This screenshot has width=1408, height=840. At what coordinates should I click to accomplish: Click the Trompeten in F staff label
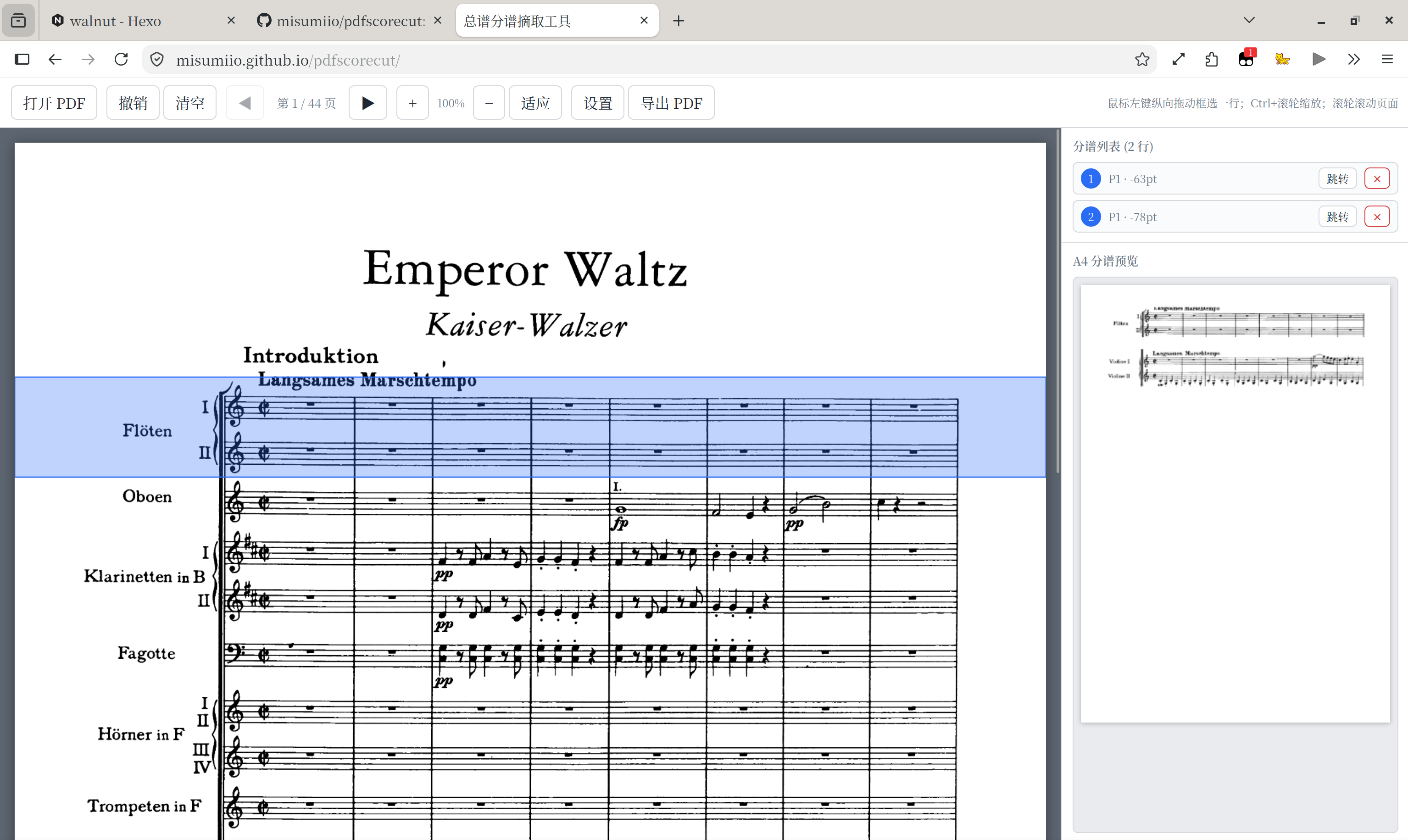pos(145,806)
